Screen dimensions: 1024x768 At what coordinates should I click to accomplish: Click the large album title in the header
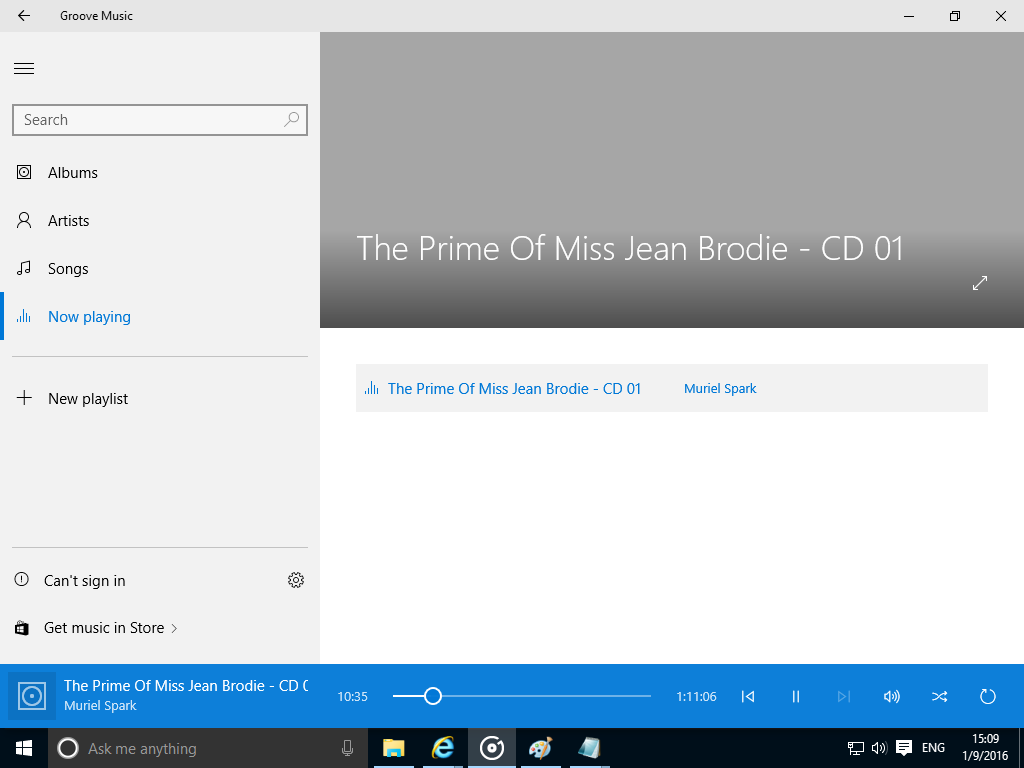pyautogui.click(x=630, y=249)
